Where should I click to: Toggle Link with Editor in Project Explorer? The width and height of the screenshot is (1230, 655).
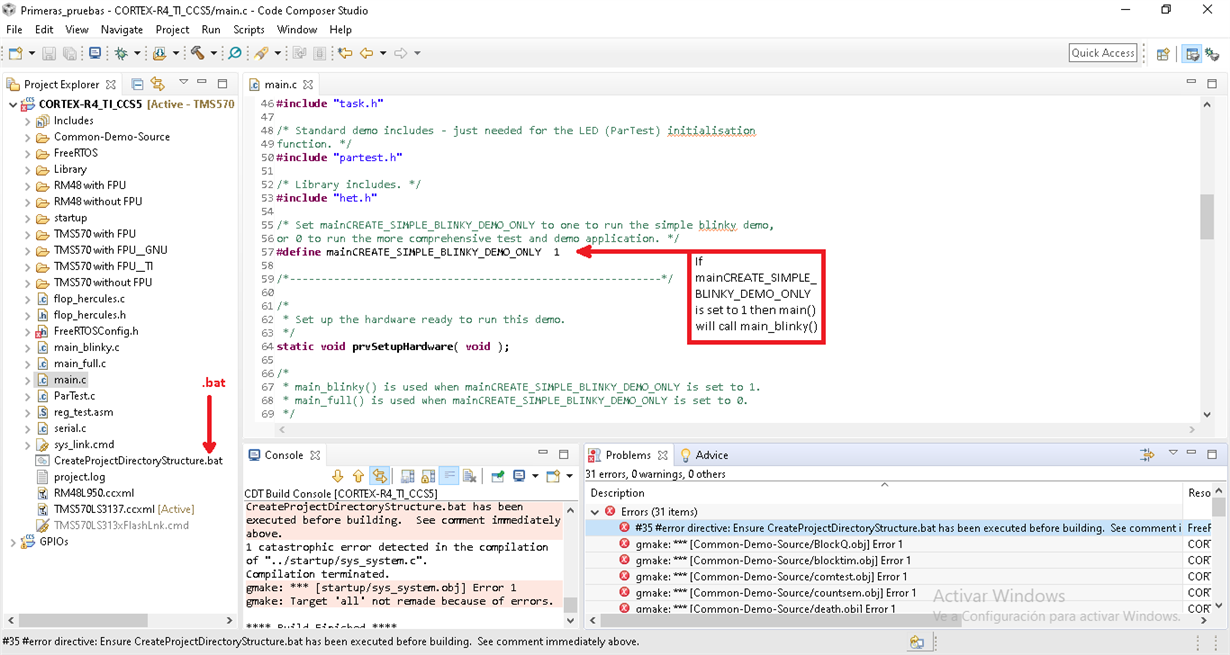157,84
